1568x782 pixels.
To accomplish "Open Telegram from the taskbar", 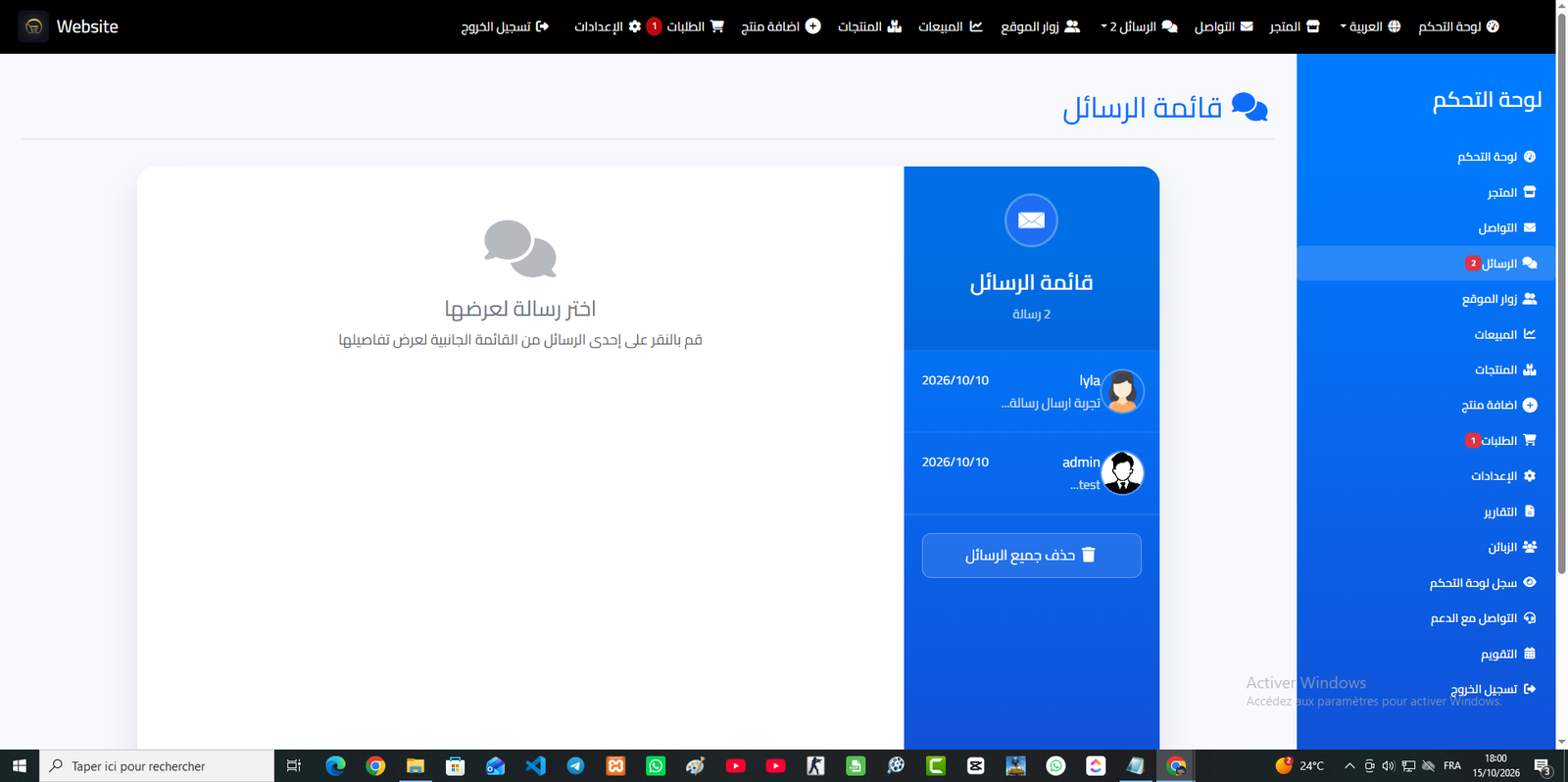I will point(575,766).
